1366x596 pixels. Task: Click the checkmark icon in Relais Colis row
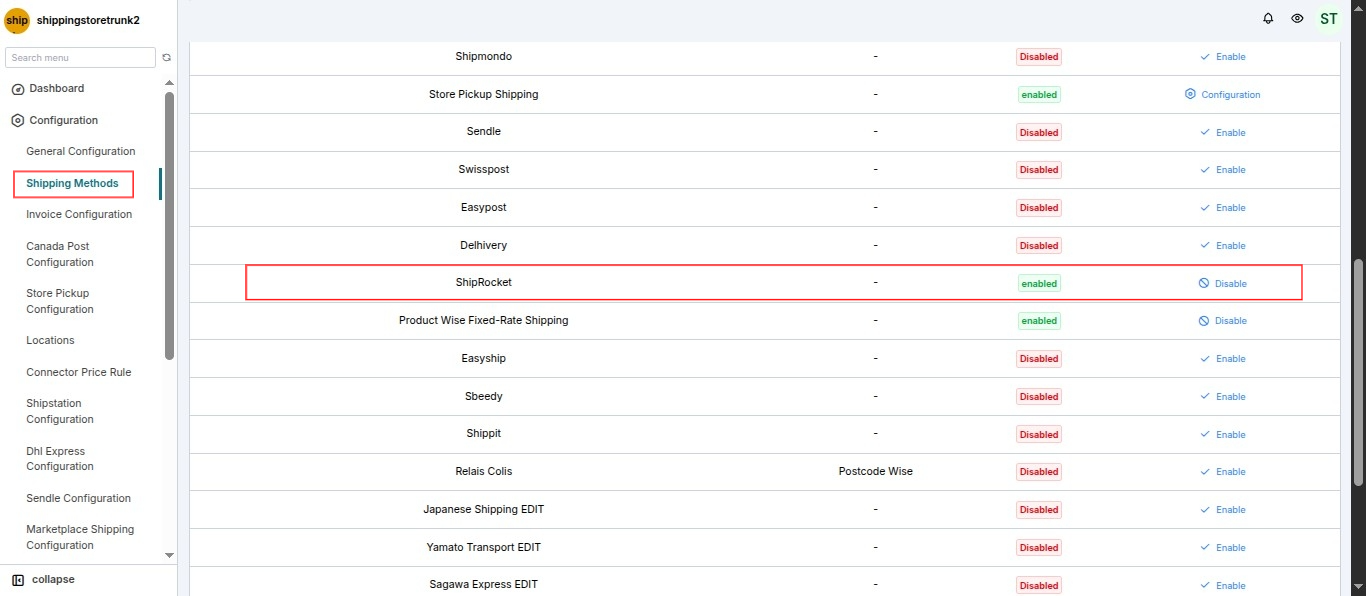point(1205,472)
